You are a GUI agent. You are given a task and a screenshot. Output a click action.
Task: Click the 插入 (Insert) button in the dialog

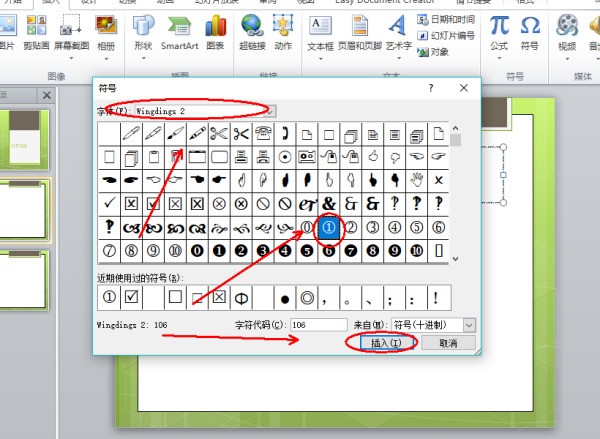[x=386, y=343]
